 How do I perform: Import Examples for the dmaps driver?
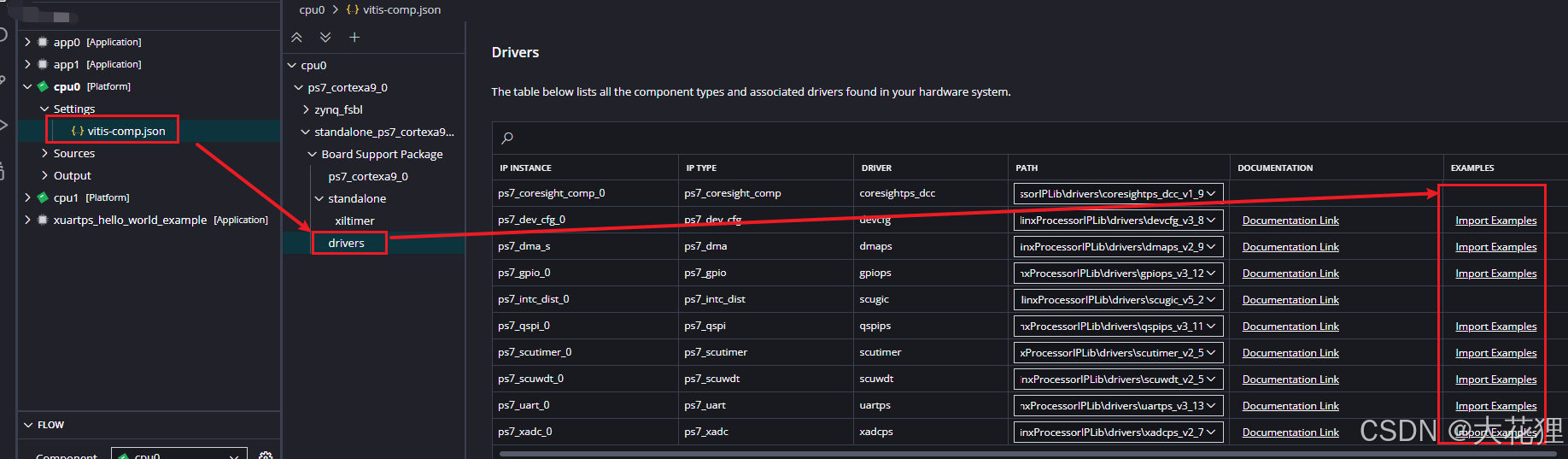pos(1495,247)
